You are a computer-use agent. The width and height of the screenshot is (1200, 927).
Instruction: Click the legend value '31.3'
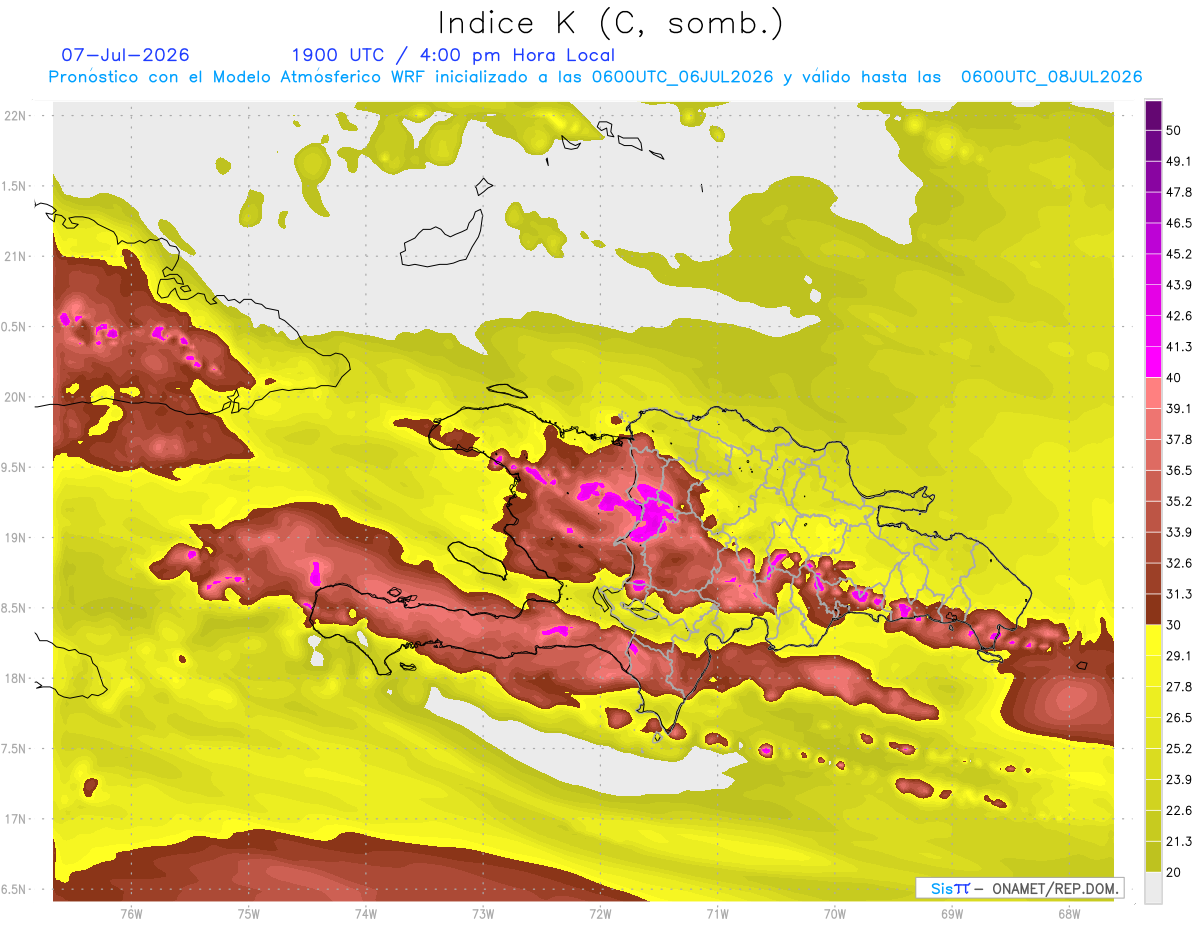tap(1179, 594)
